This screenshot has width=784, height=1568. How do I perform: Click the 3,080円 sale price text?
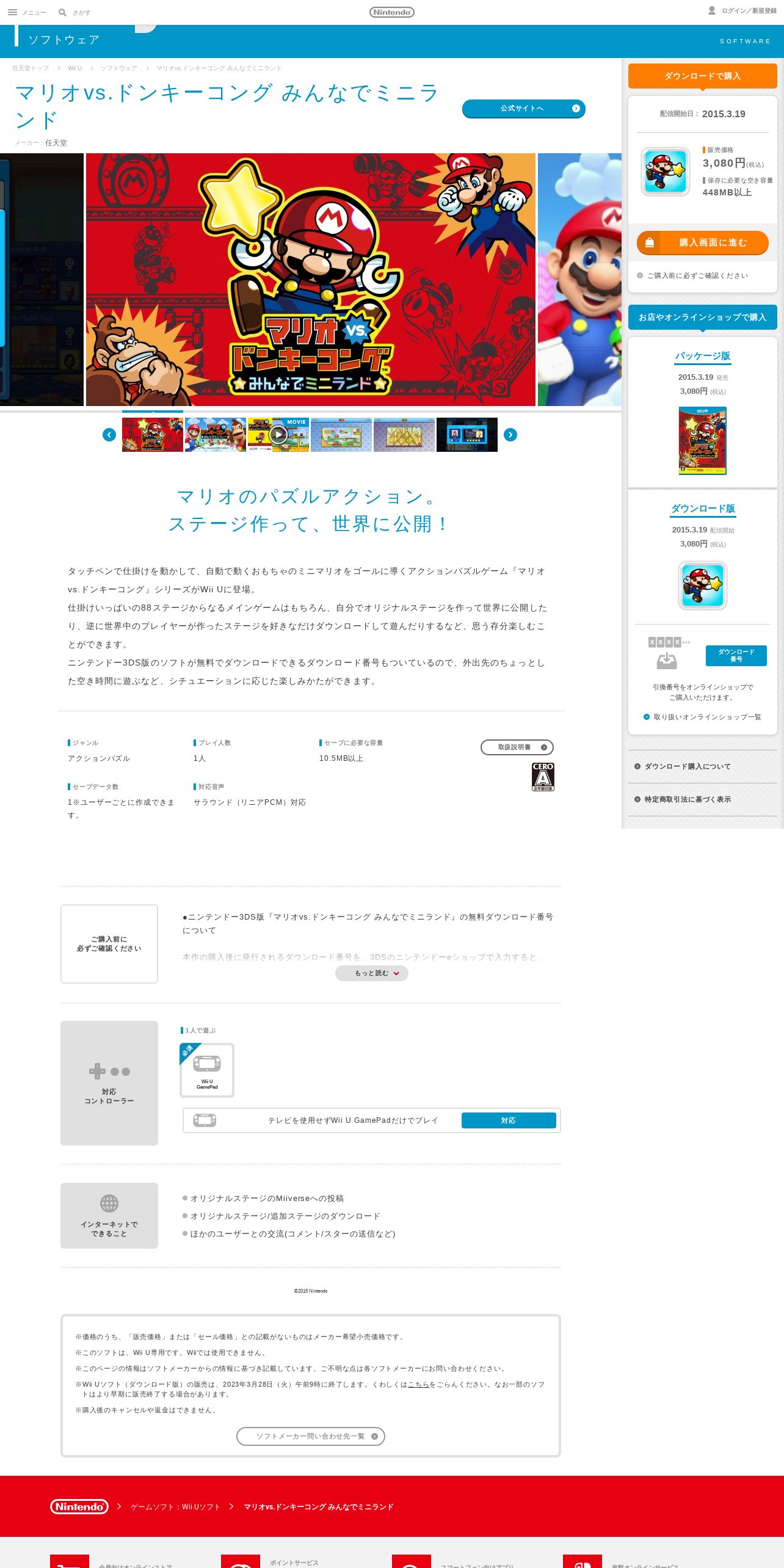click(724, 163)
